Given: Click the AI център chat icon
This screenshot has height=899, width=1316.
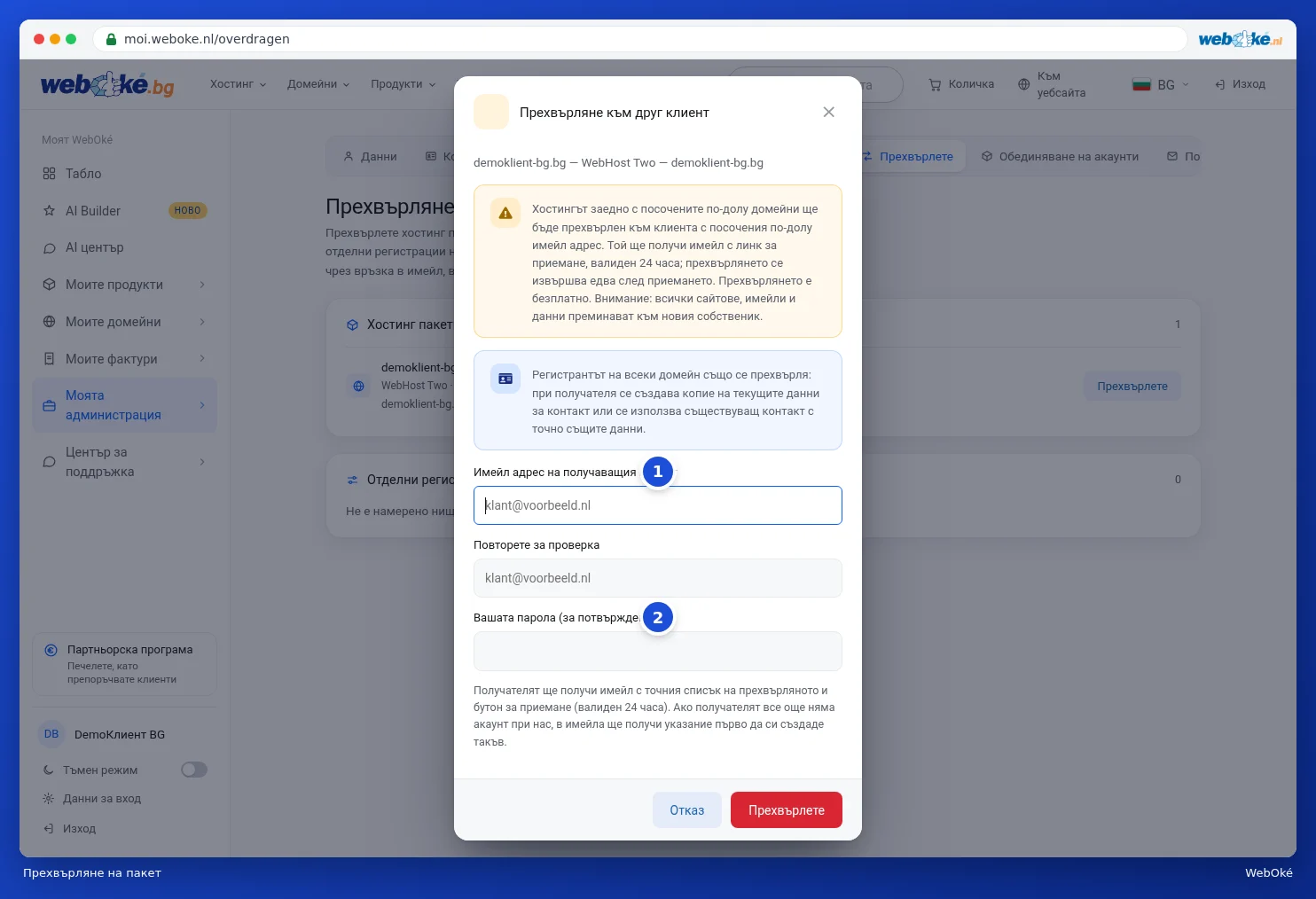Looking at the screenshot, I should coord(49,248).
